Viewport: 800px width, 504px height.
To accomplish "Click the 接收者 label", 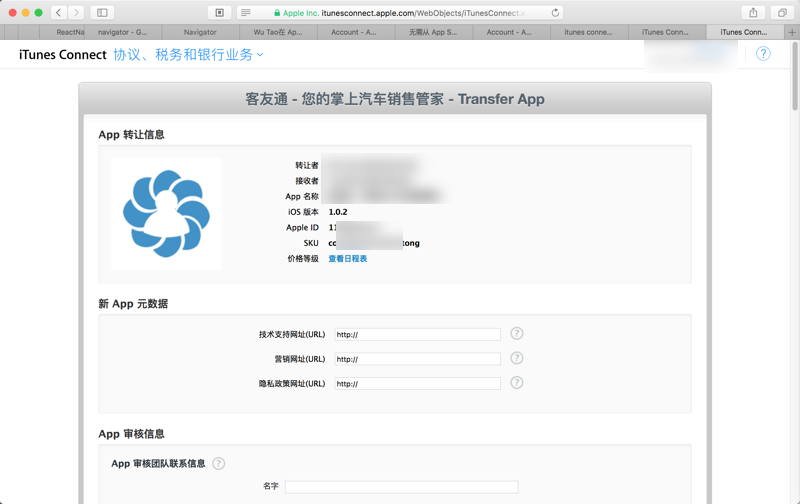I will (307, 181).
